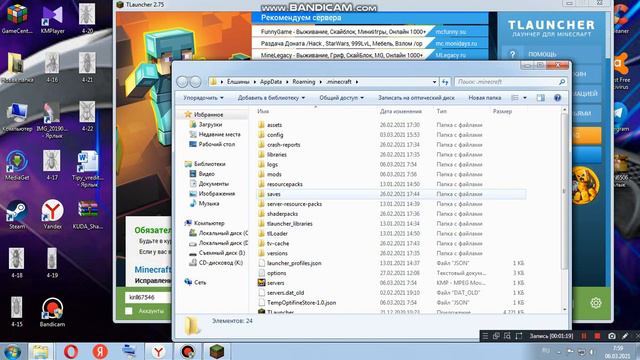Refresh the Explorer address bar
The height and width of the screenshot is (360, 640).
[x=444, y=82]
